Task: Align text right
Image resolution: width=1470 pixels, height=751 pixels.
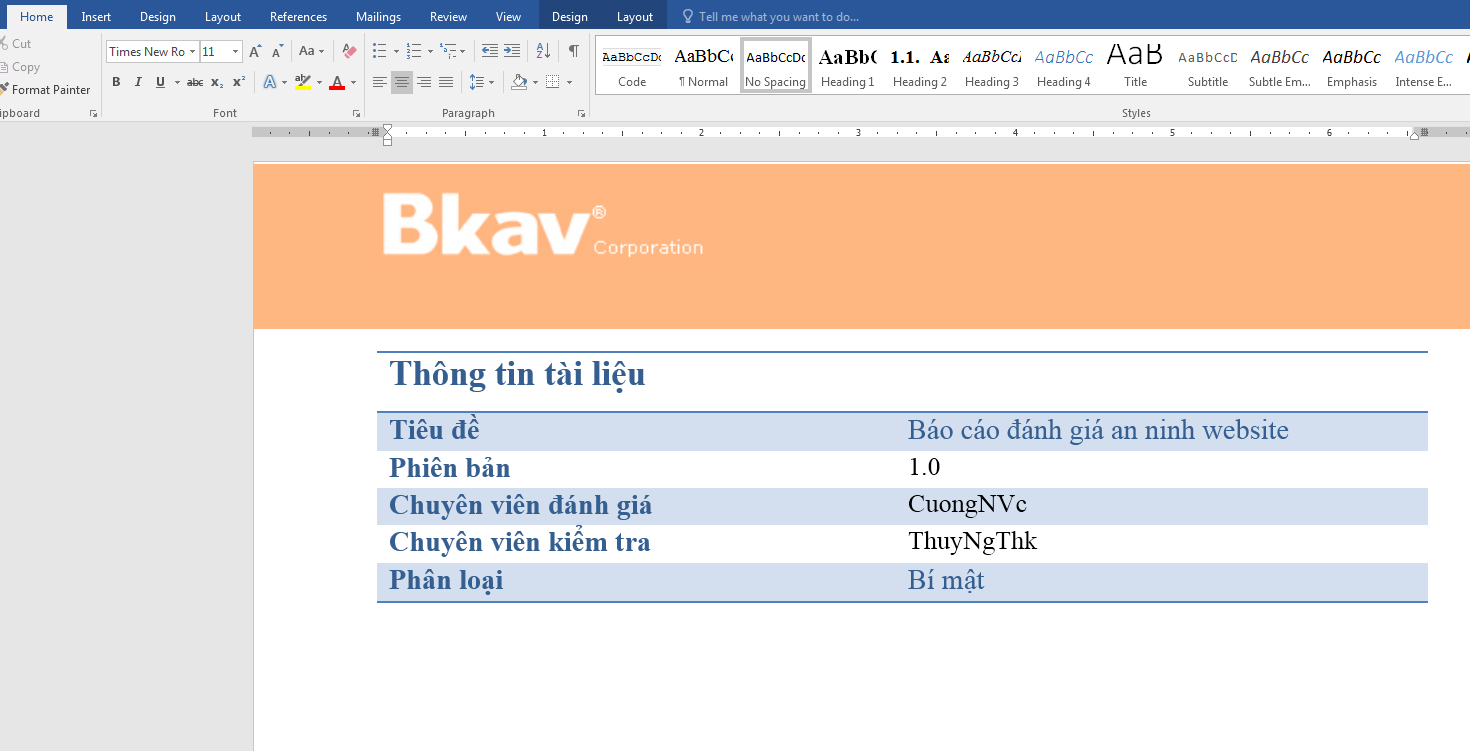Action: [x=424, y=82]
